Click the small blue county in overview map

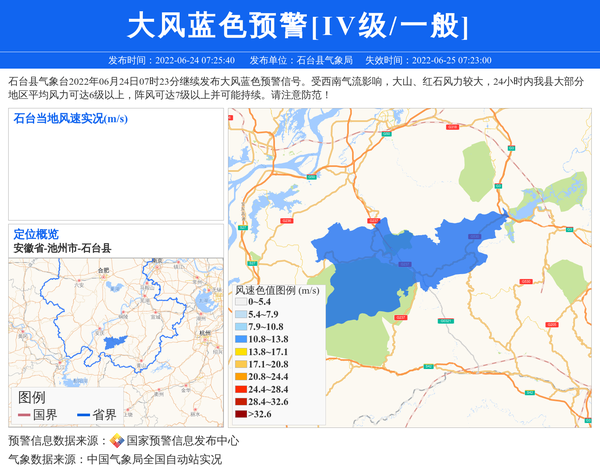[115, 342]
